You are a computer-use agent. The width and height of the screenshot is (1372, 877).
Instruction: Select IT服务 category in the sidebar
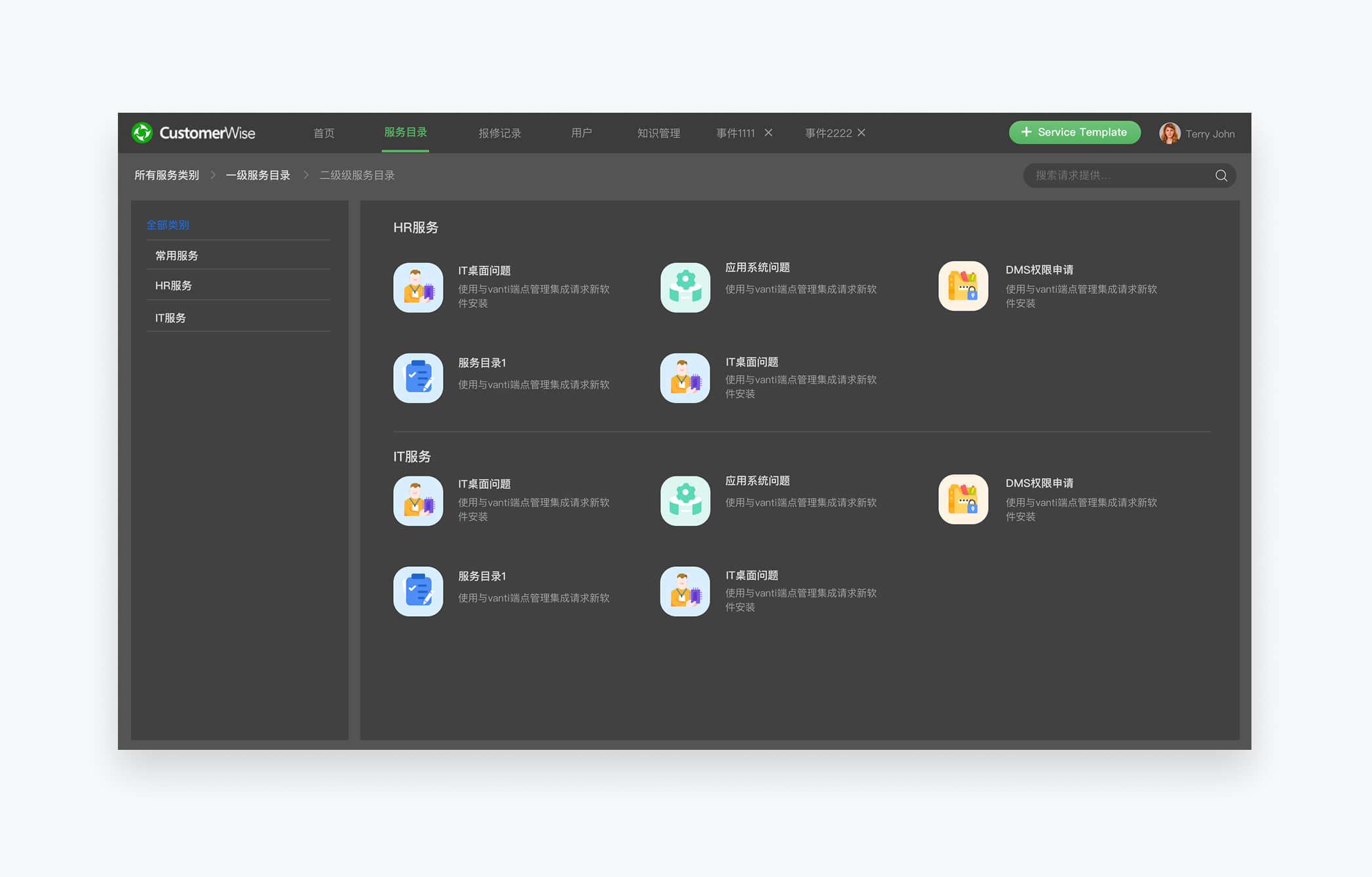pos(170,318)
